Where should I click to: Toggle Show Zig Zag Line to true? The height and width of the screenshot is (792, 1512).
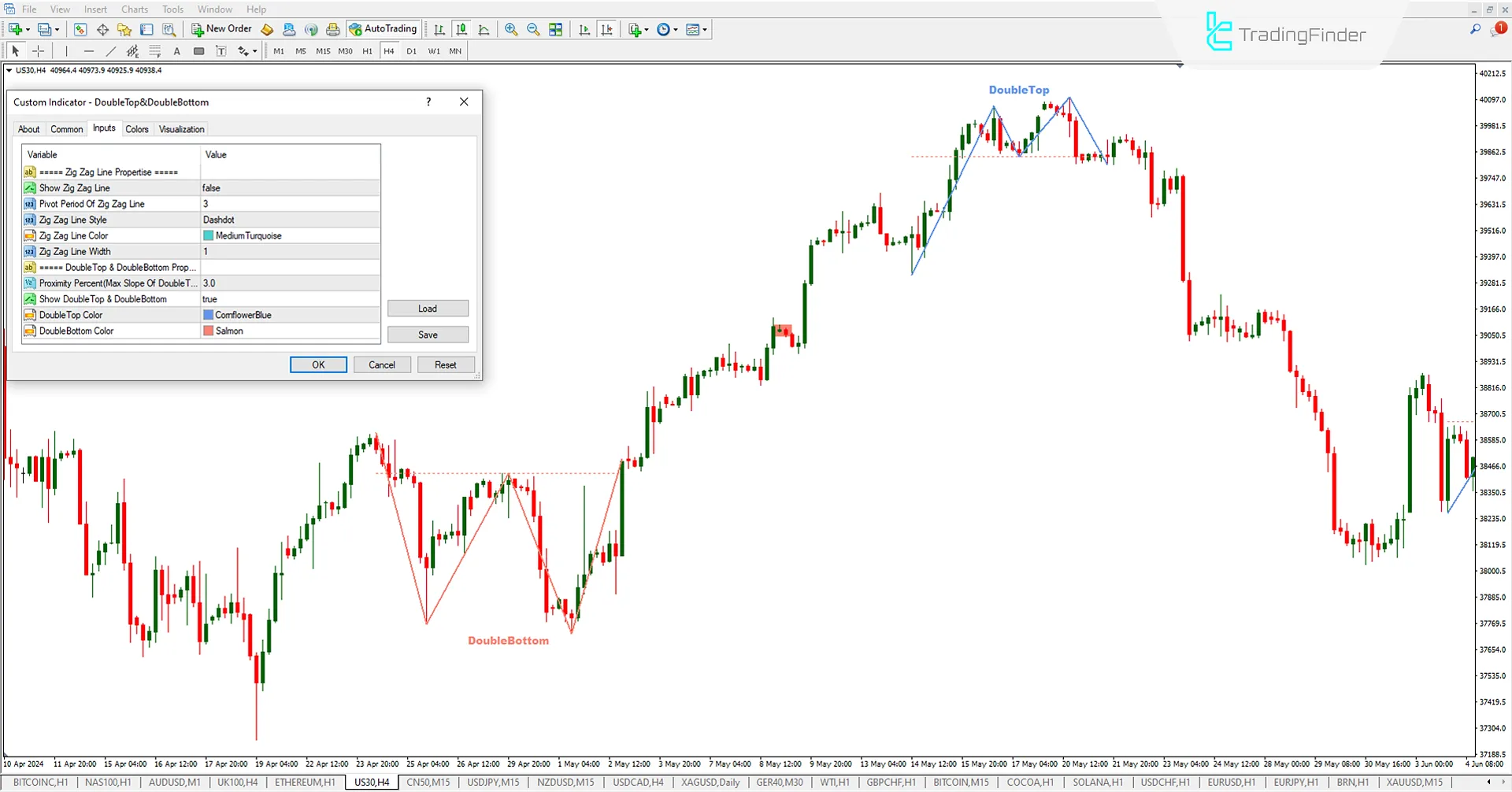click(291, 187)
